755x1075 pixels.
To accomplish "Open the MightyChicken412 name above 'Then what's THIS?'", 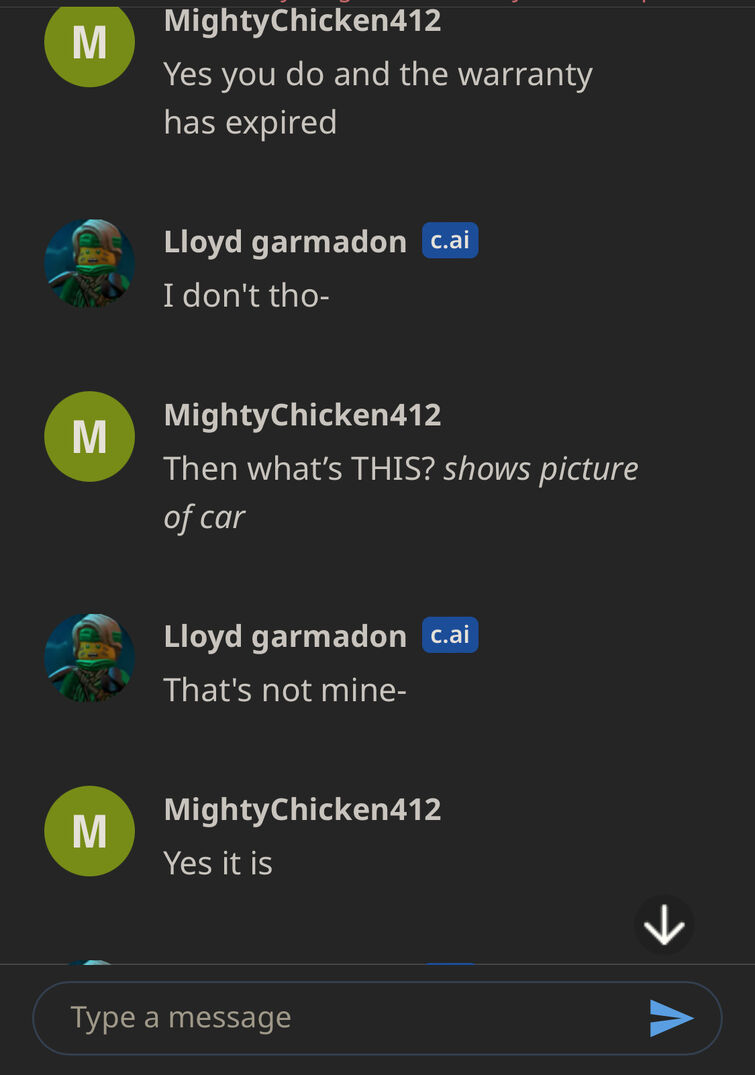I will point(302,415).
